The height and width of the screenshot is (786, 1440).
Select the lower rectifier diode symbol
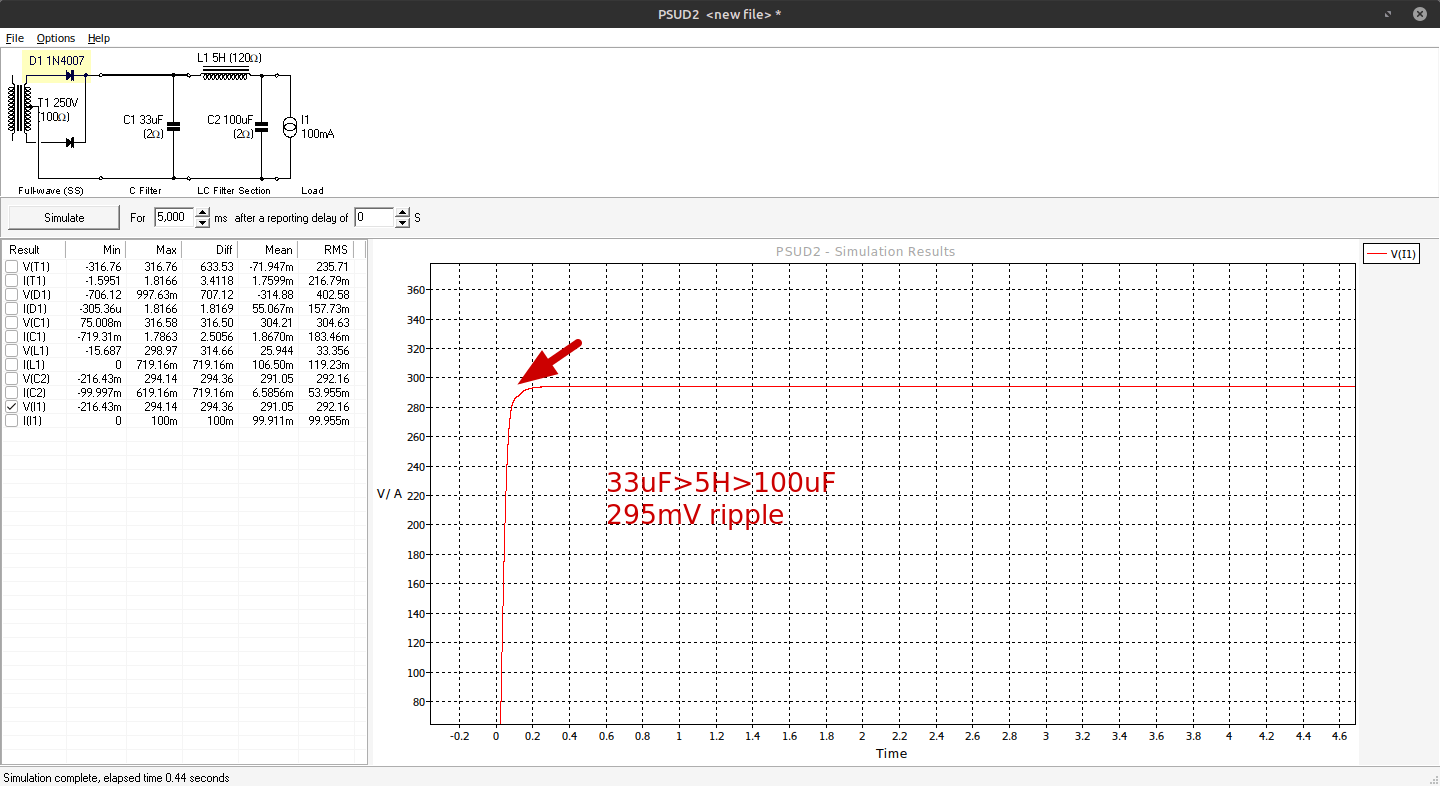pyautogui.click(x=70, y=143)
